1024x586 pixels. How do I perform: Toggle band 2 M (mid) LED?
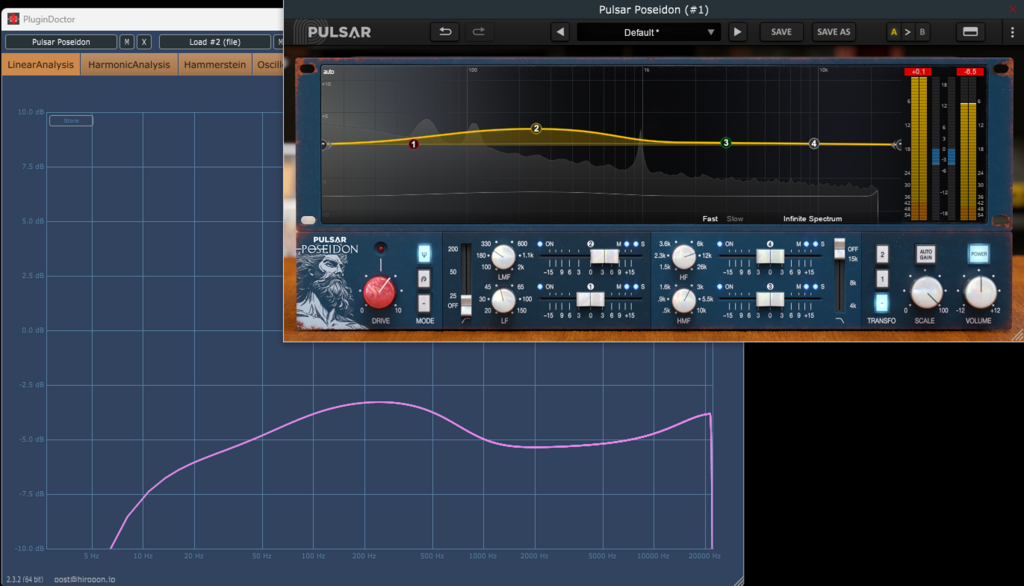pos(626,244)
